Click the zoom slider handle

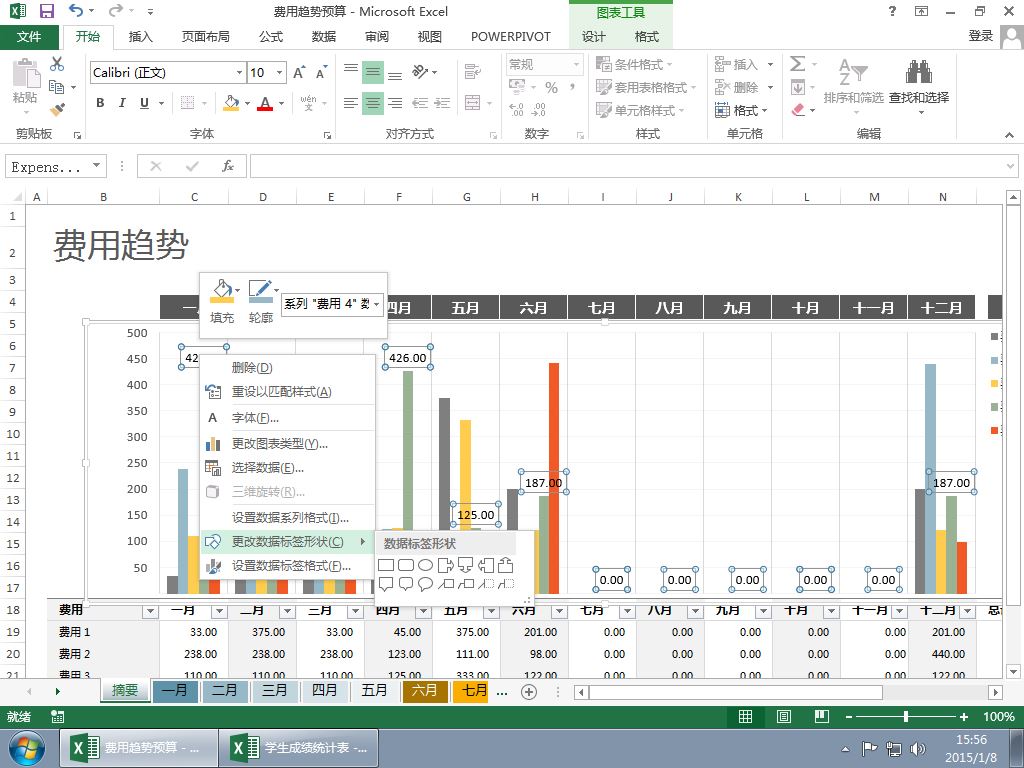(x=906, y=717)
